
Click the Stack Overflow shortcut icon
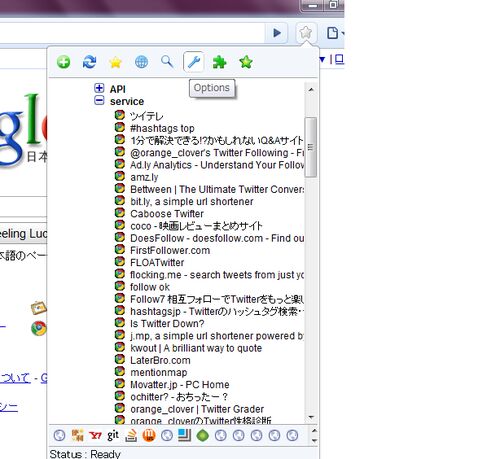pos(131,436)
